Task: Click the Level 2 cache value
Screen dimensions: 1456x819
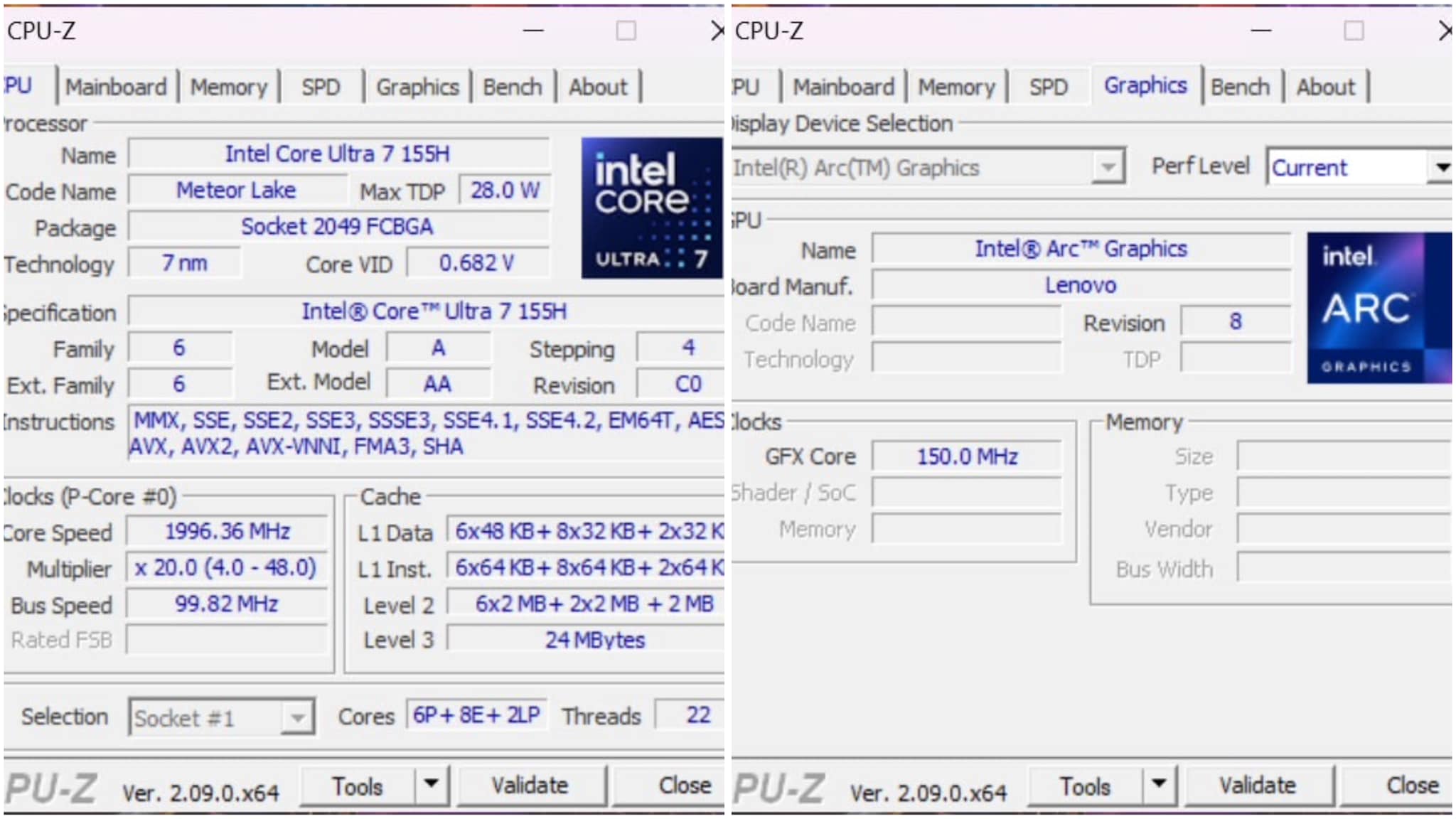Action: [586, 604]
